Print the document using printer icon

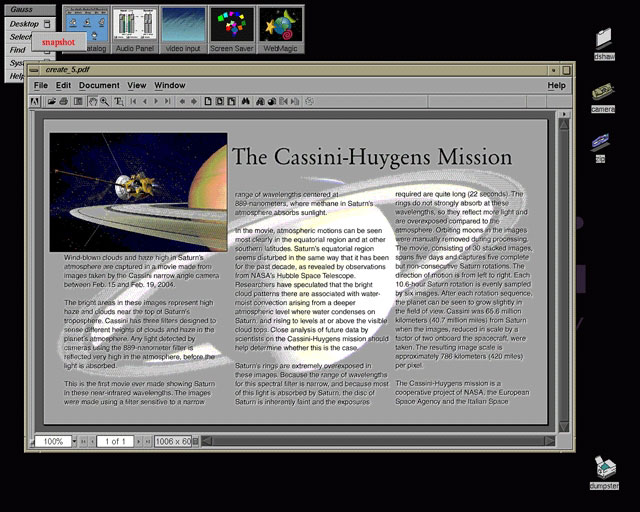64,101
